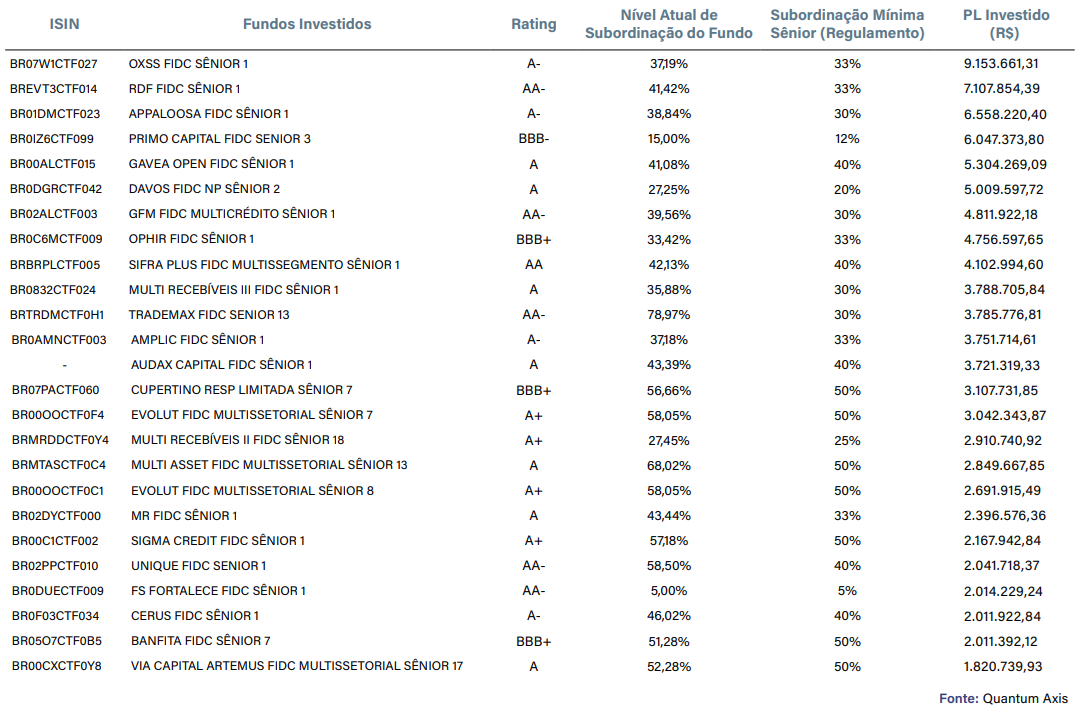The image size is (1081, 712).
Task: Select the Rating column header
Action: point(533,24)
